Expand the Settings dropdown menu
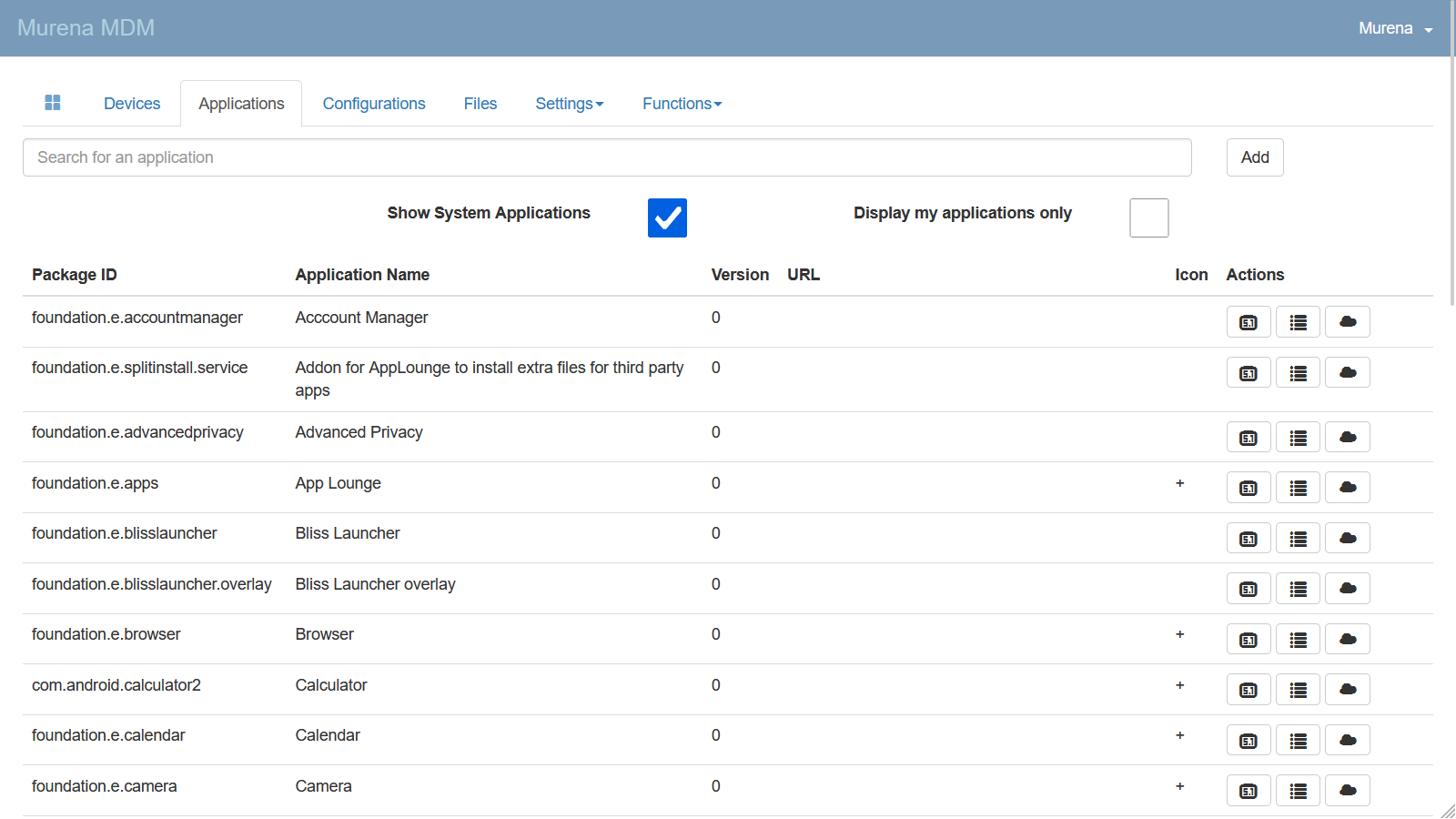 coord(569,104)
